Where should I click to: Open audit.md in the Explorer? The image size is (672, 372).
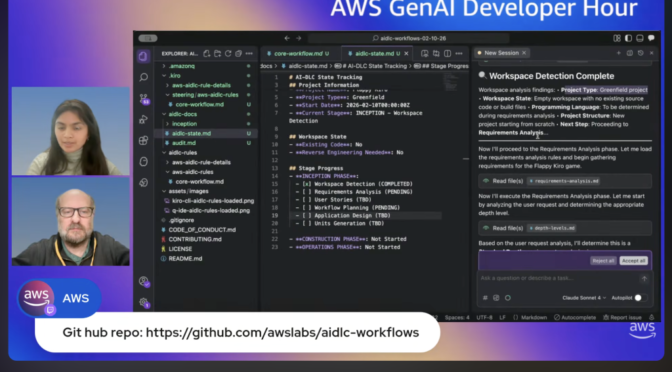point(184,143)
